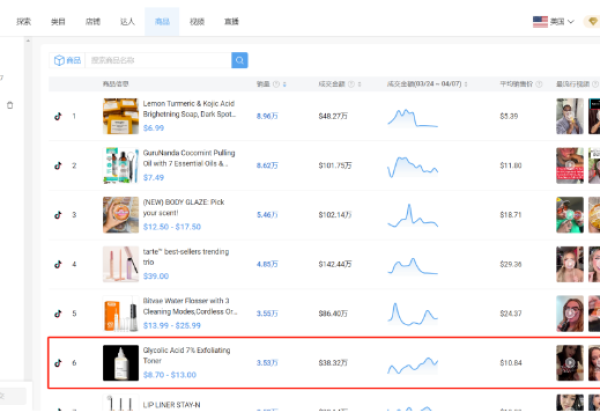Image resolution: width=600 pixels, height=420 pixels.
Task: Click the 8.96万 sales value
Action: [267, 116]
